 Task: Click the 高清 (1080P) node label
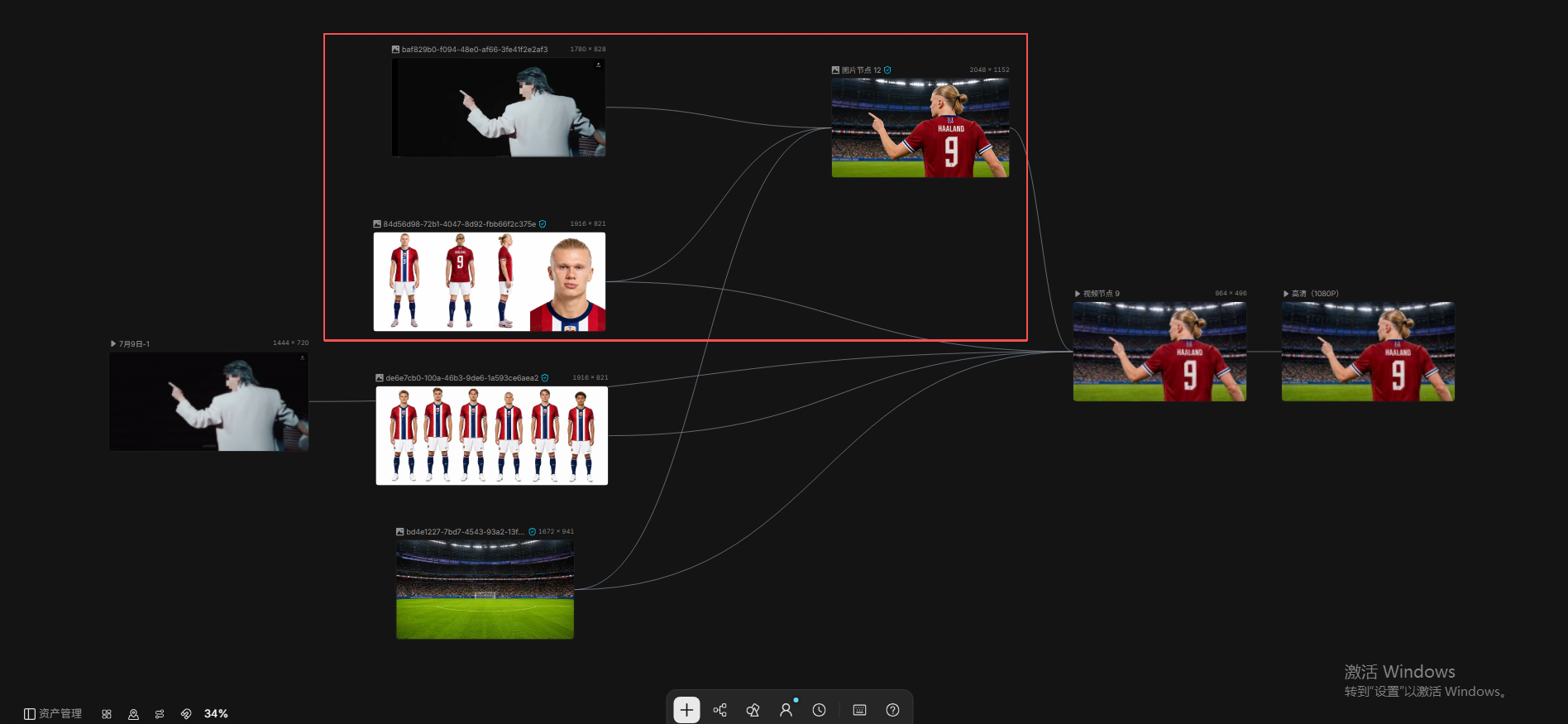pyautogui.click(x=1316, y=294)
